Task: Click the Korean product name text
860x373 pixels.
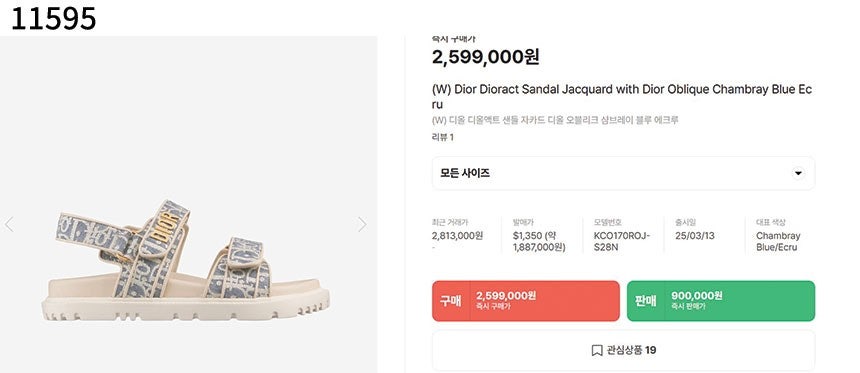Action: pos(555,120)
